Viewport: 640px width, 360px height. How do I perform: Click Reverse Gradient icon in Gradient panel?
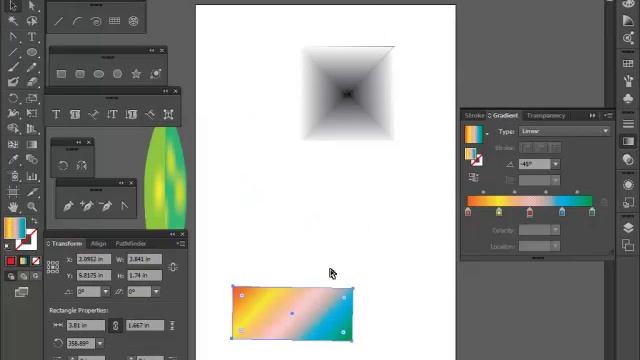click(473, 177)
